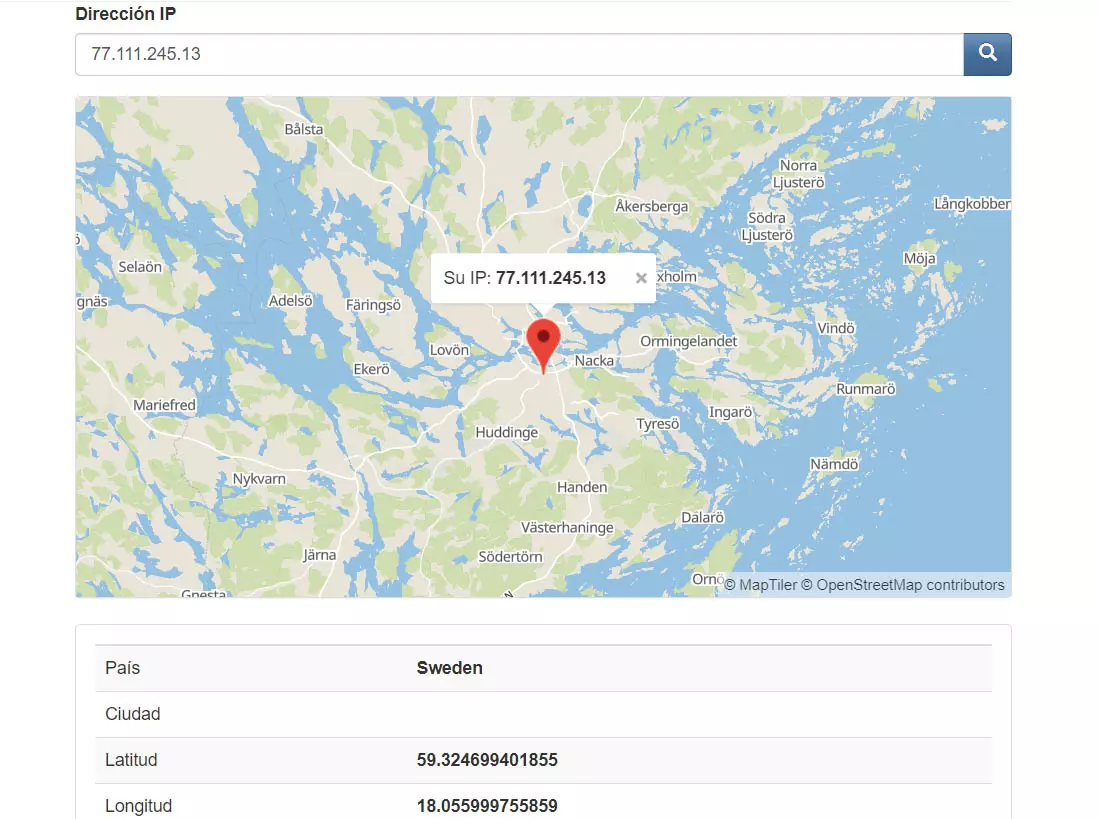Click the Åkersberga place label
The width and height of the screenshot is (1098, 819).
(x=651, y=206)
